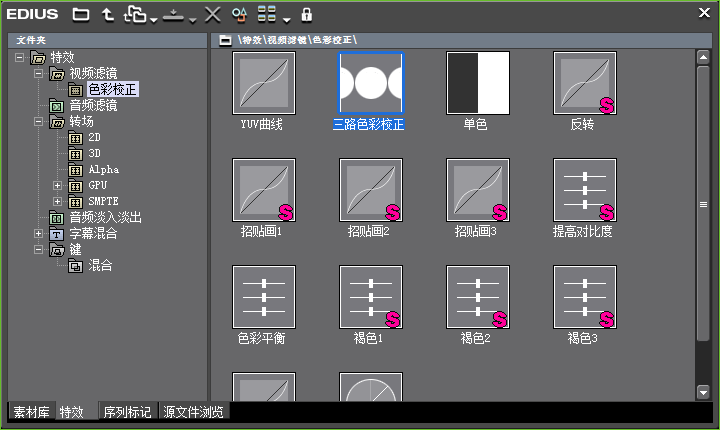Click the hide folder view icon

pos(81,14)
